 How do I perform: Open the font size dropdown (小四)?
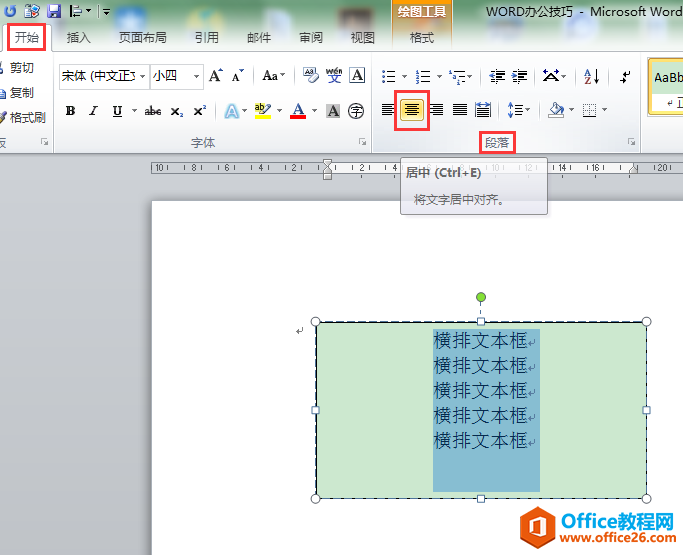pyautogui.click(x=197, y=76)
